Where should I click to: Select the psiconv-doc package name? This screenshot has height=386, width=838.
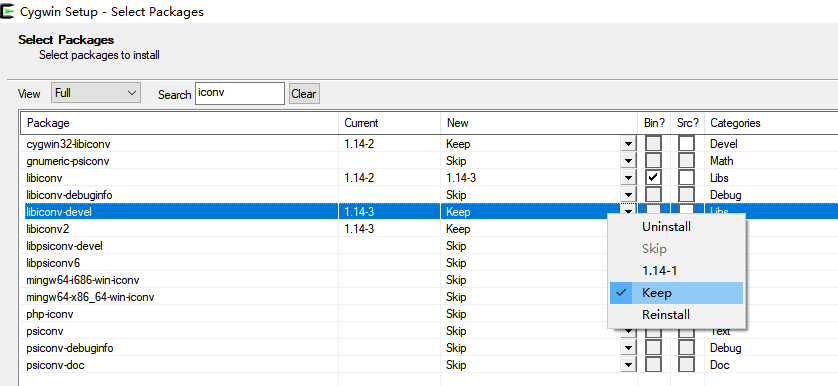click(x=56, y=365)
